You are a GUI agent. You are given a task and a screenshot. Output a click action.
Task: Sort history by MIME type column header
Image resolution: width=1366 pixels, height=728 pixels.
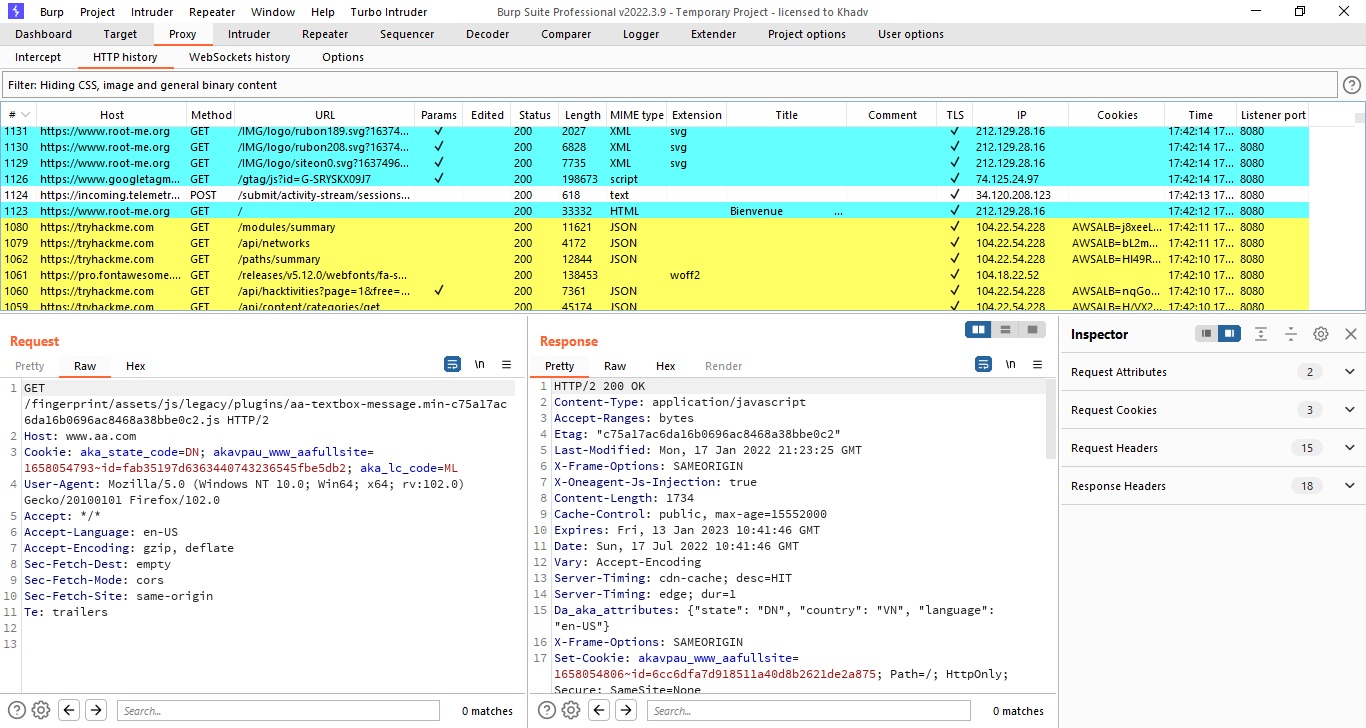tap(637, 115)
